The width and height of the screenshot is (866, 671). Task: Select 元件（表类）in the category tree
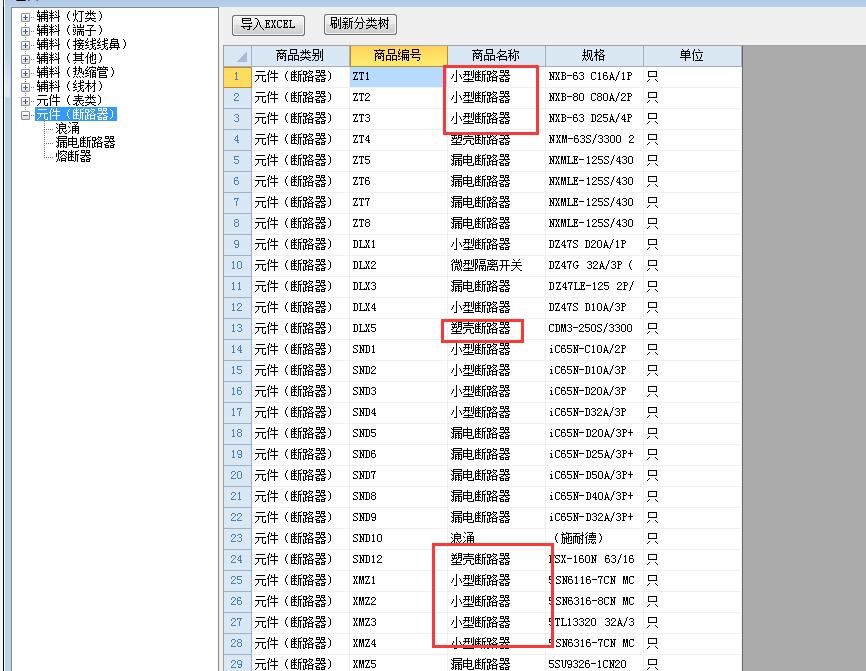coord(70,101)
